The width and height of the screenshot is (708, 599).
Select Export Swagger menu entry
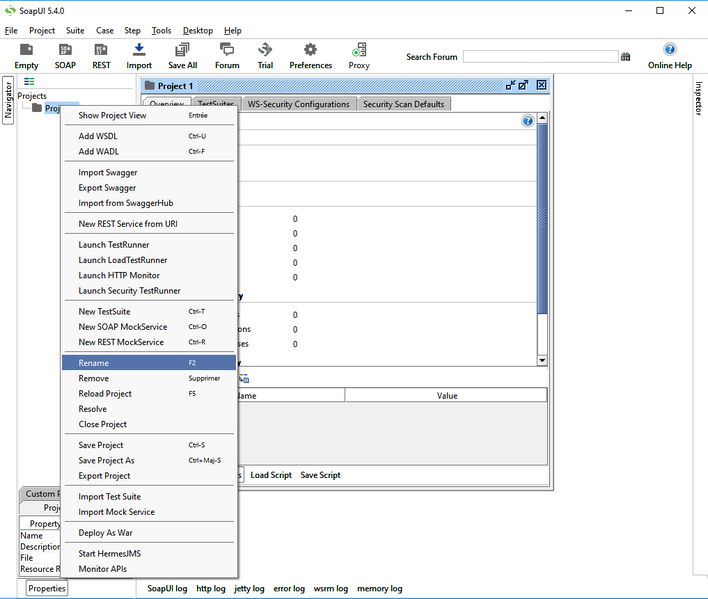tap(149, 188)
